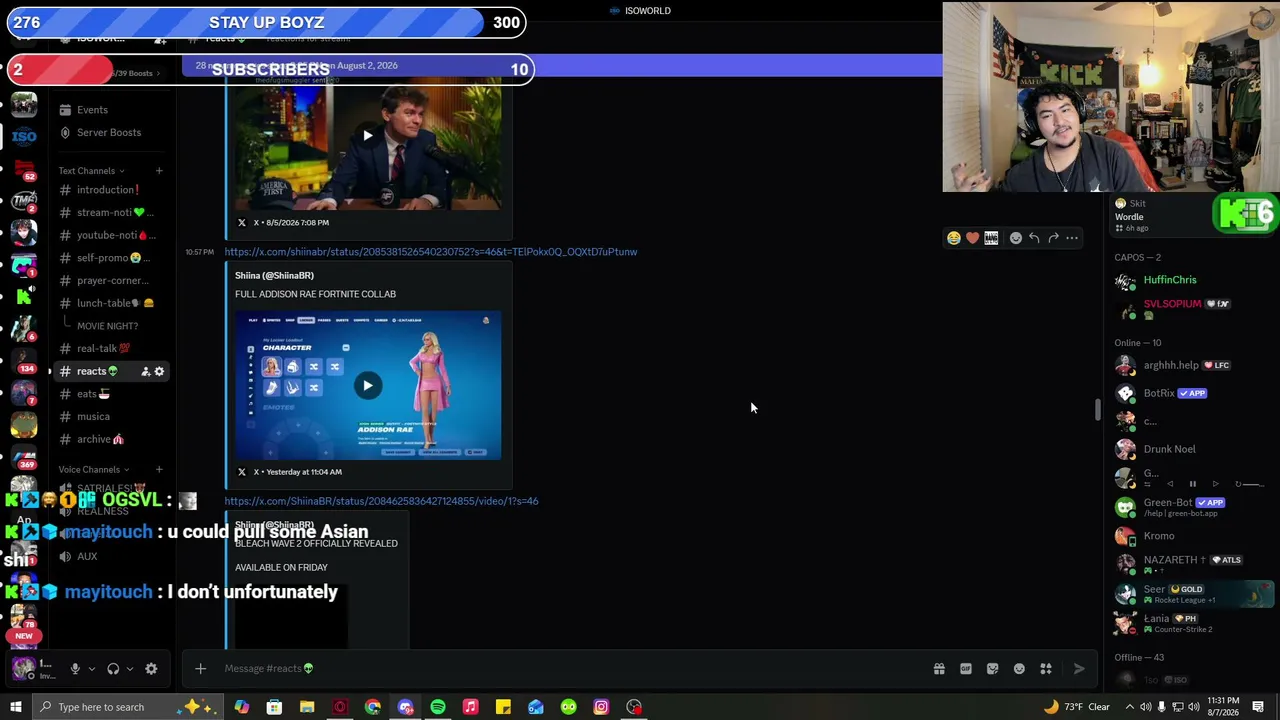Open the apps launcher icon in message bar

(x=1046, y=669)
